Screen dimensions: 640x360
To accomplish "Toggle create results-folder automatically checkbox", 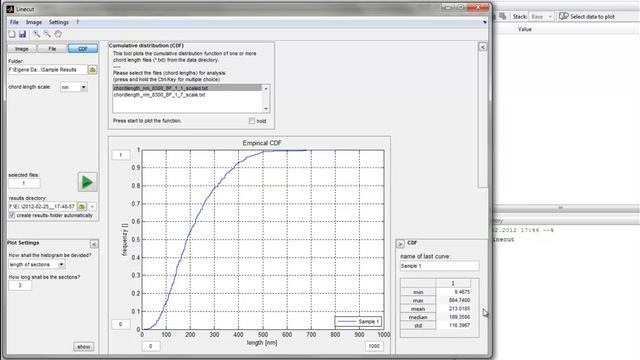I will tap(12, 215).
